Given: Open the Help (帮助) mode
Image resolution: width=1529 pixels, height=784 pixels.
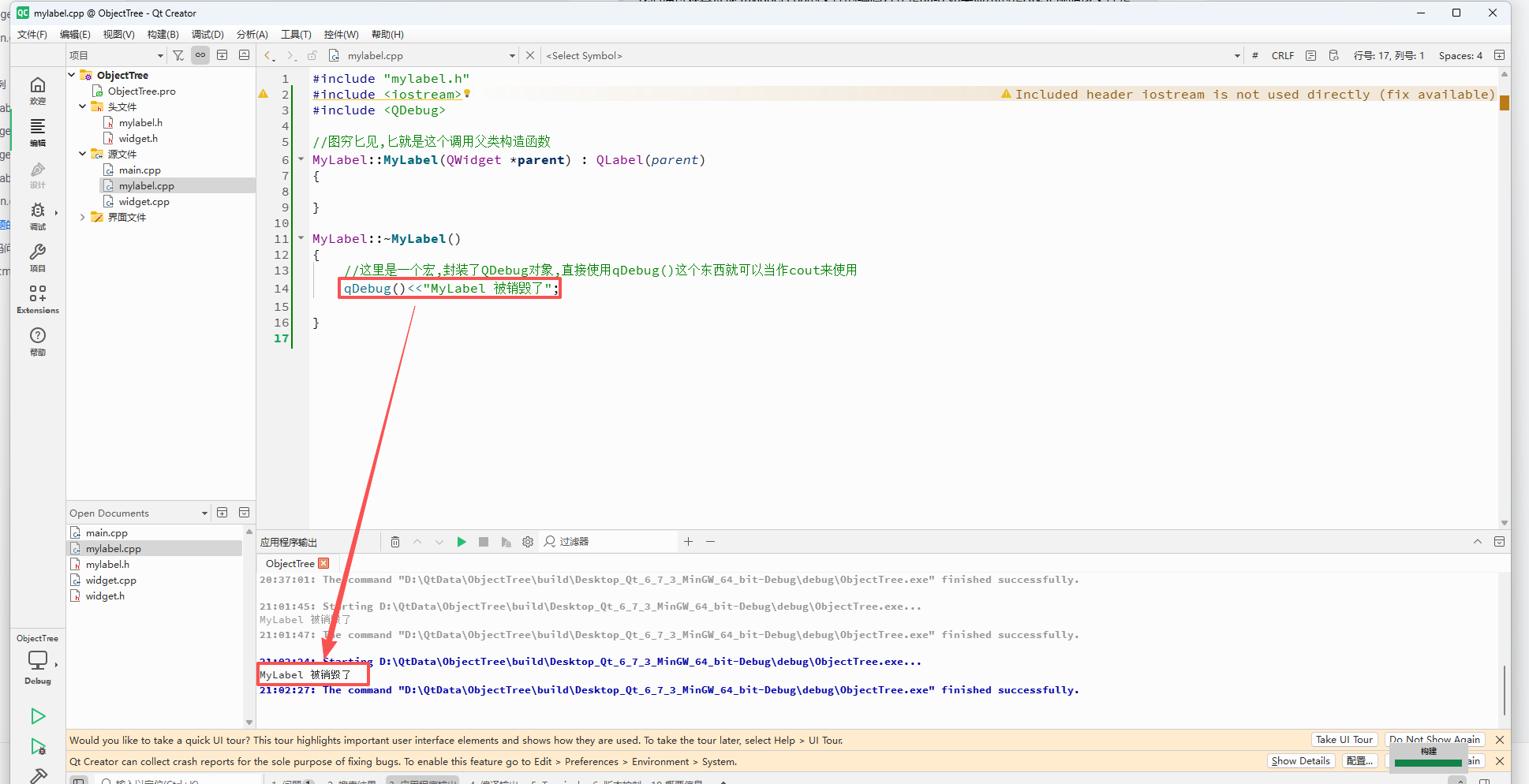Looking at the screenshot, I should (x=37, y=342).
